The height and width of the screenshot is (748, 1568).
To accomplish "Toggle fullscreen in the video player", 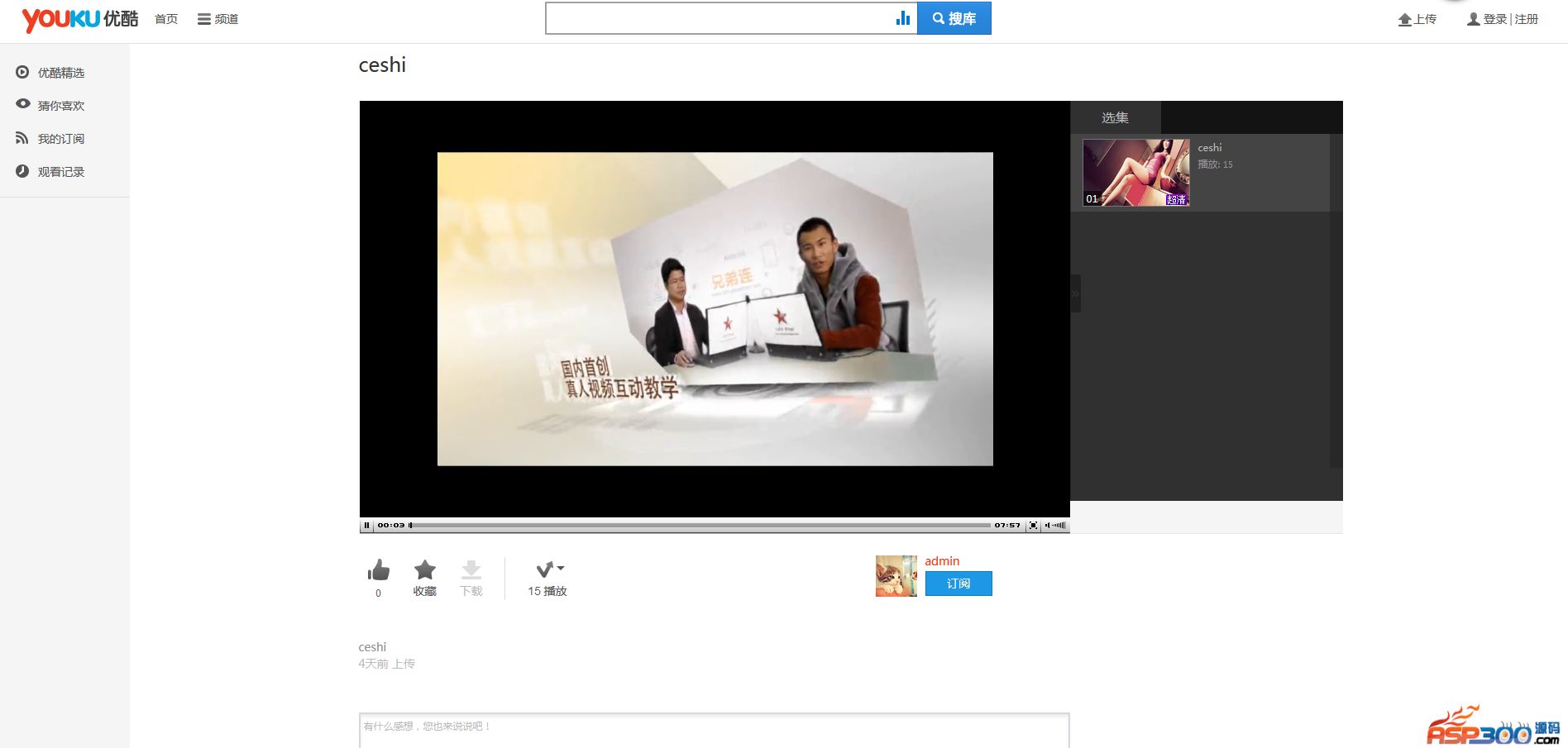I will [1033, 526].
